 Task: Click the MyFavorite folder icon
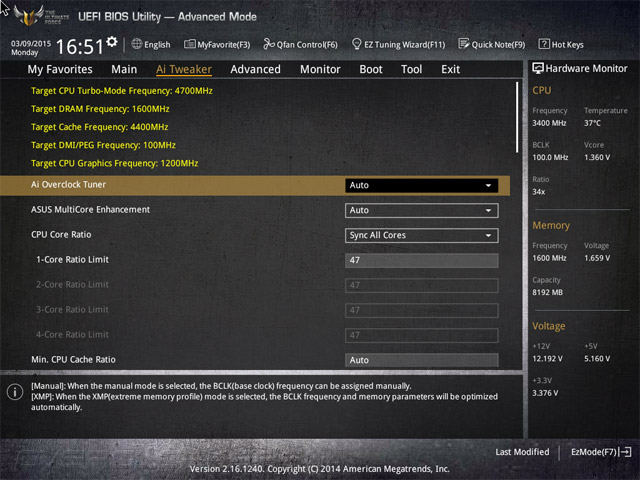pos(190,44)
